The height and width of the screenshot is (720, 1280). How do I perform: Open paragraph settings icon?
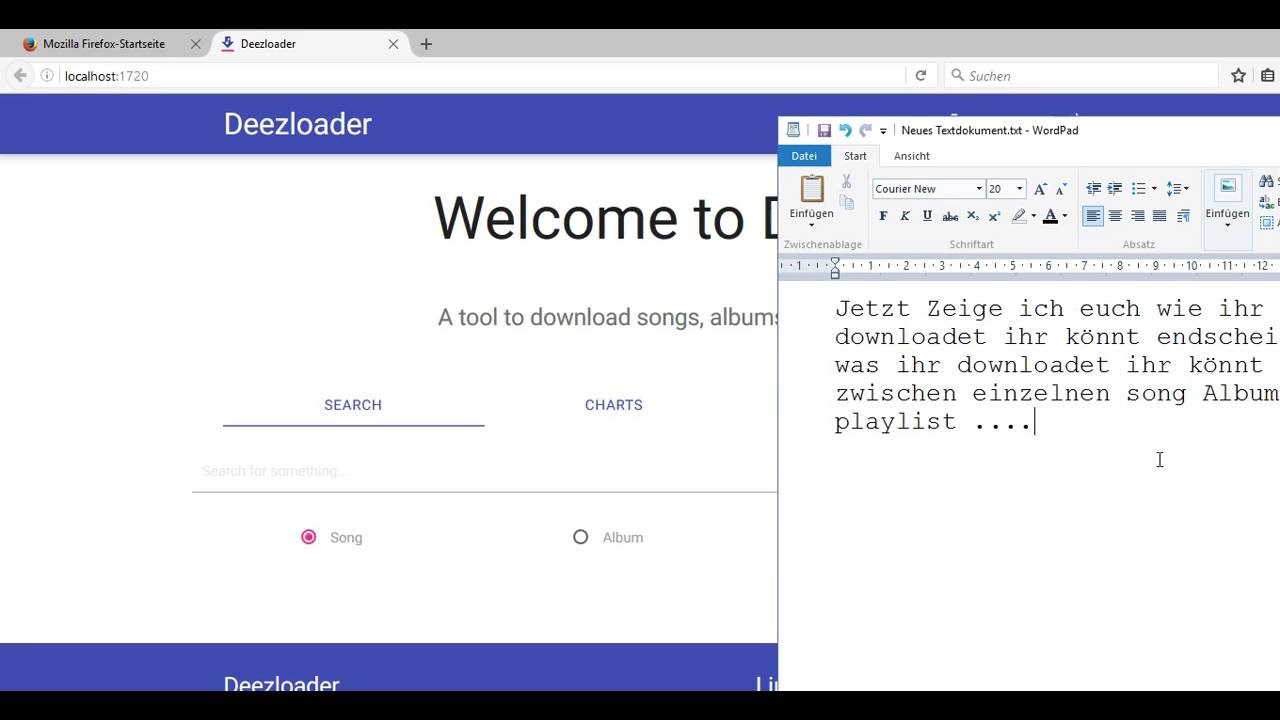point(1183,216)
